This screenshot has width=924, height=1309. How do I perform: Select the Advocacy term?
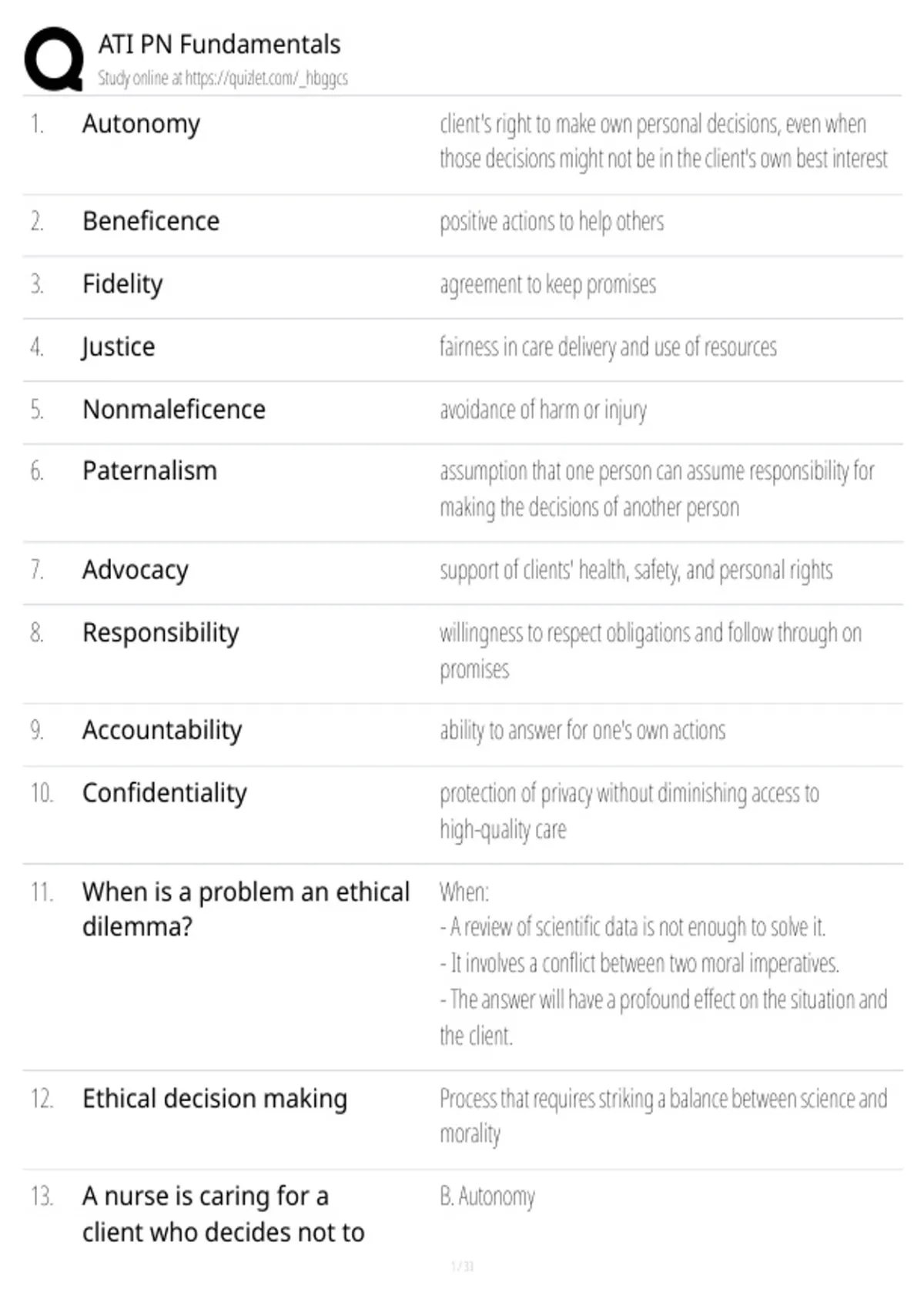coord(136,571)
